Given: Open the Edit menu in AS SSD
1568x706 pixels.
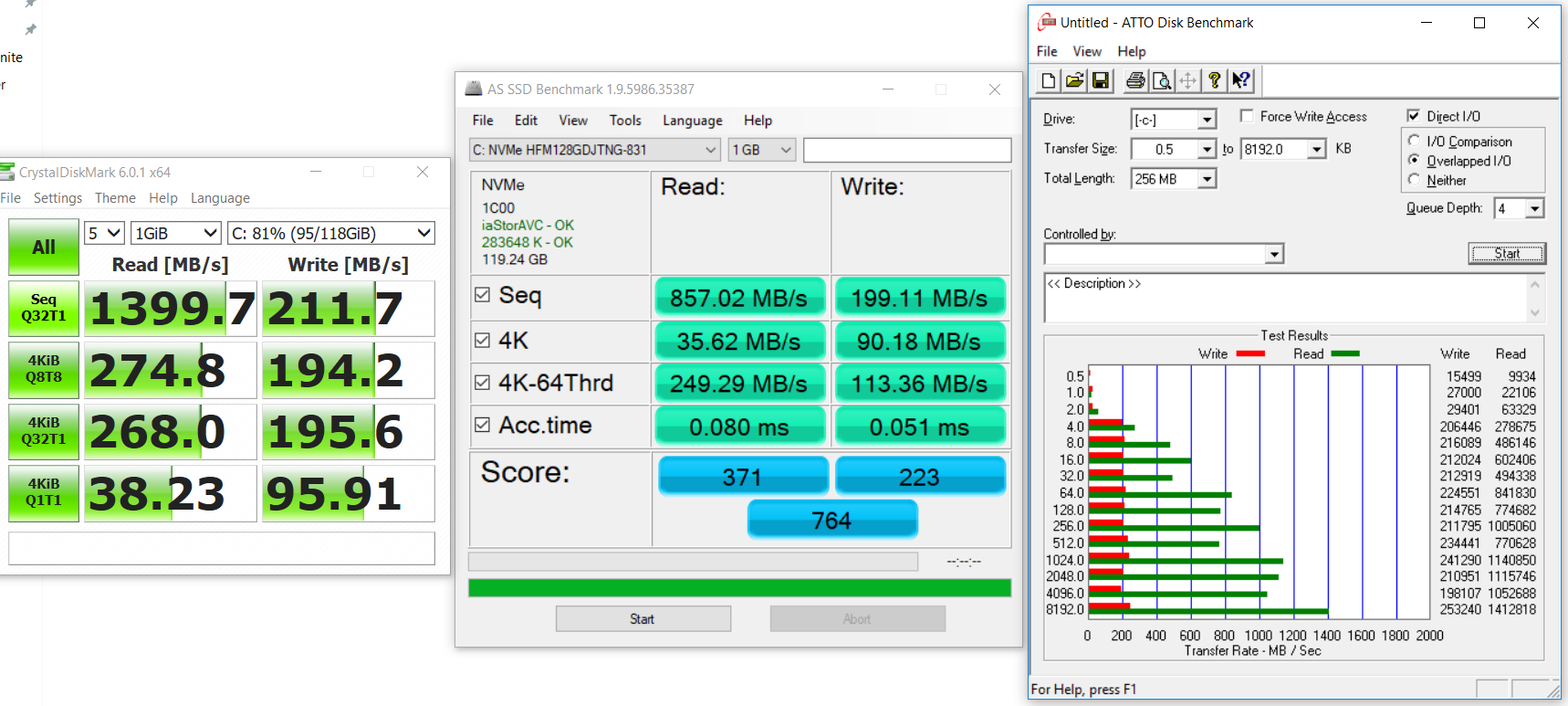Looking at the screenshot, I should click(x=526, y=120).
